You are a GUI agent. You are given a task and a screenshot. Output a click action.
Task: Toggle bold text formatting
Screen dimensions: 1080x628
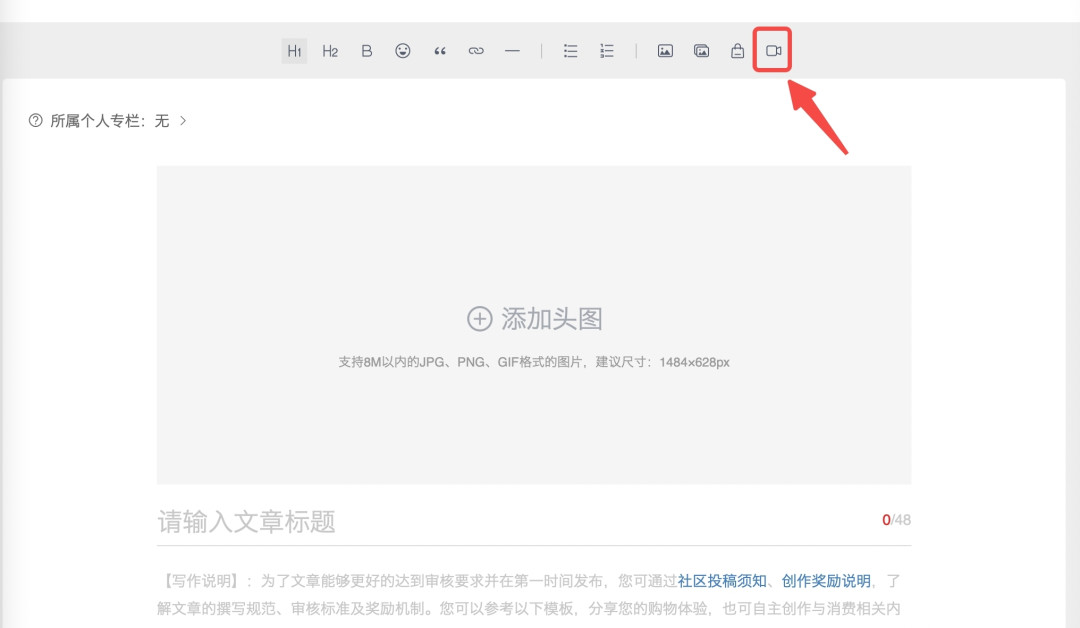[366, 51]
